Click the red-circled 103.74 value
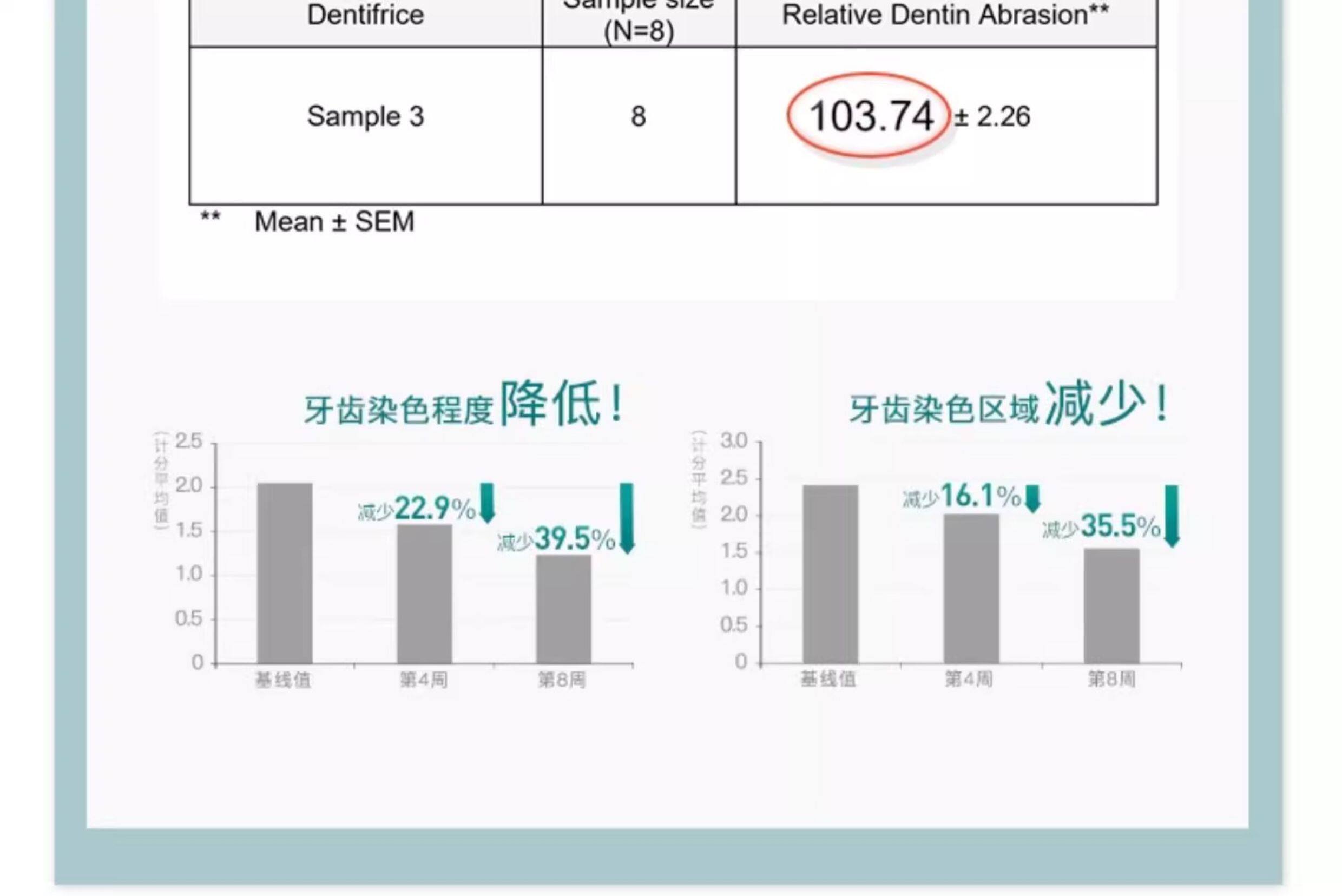 pos(870,116)
